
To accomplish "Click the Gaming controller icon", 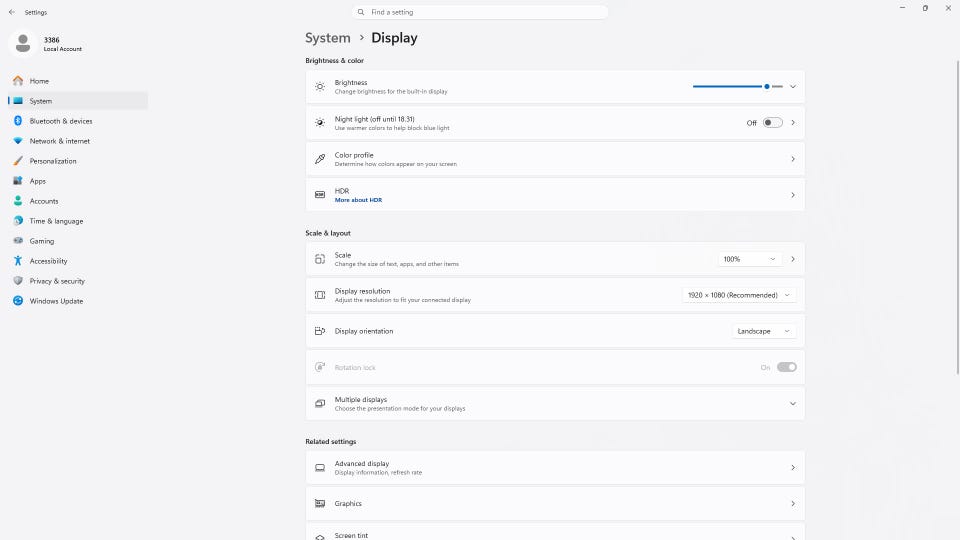I will pyautogui.click(x=18, y=241).
